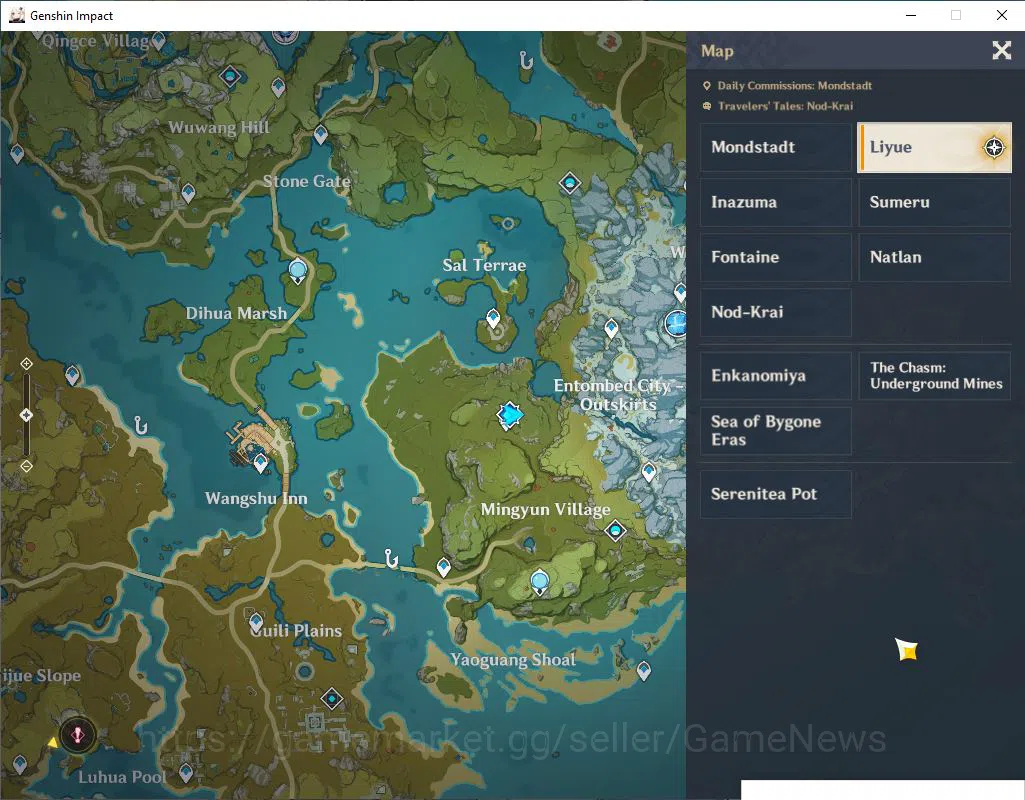Screen dimensions: 1025x800
Task: Click the fishing hook west of Wangshu Inn
Action: (140, 425)
